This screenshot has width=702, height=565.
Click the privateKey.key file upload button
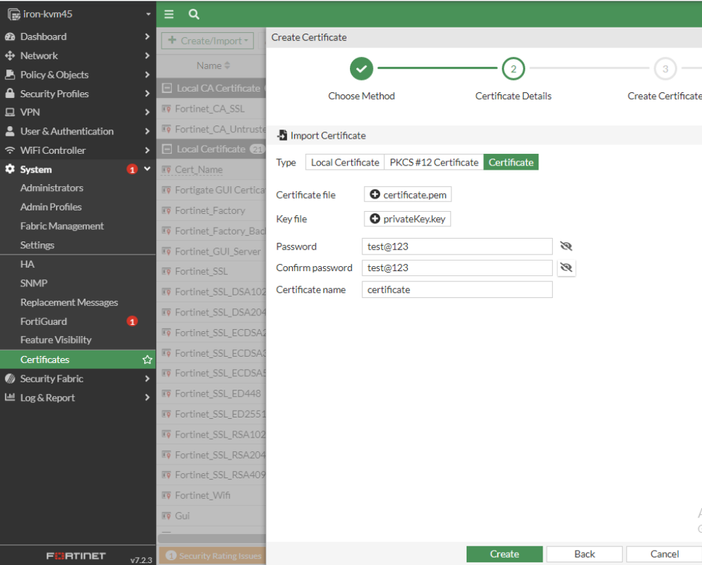click(408, 218)
